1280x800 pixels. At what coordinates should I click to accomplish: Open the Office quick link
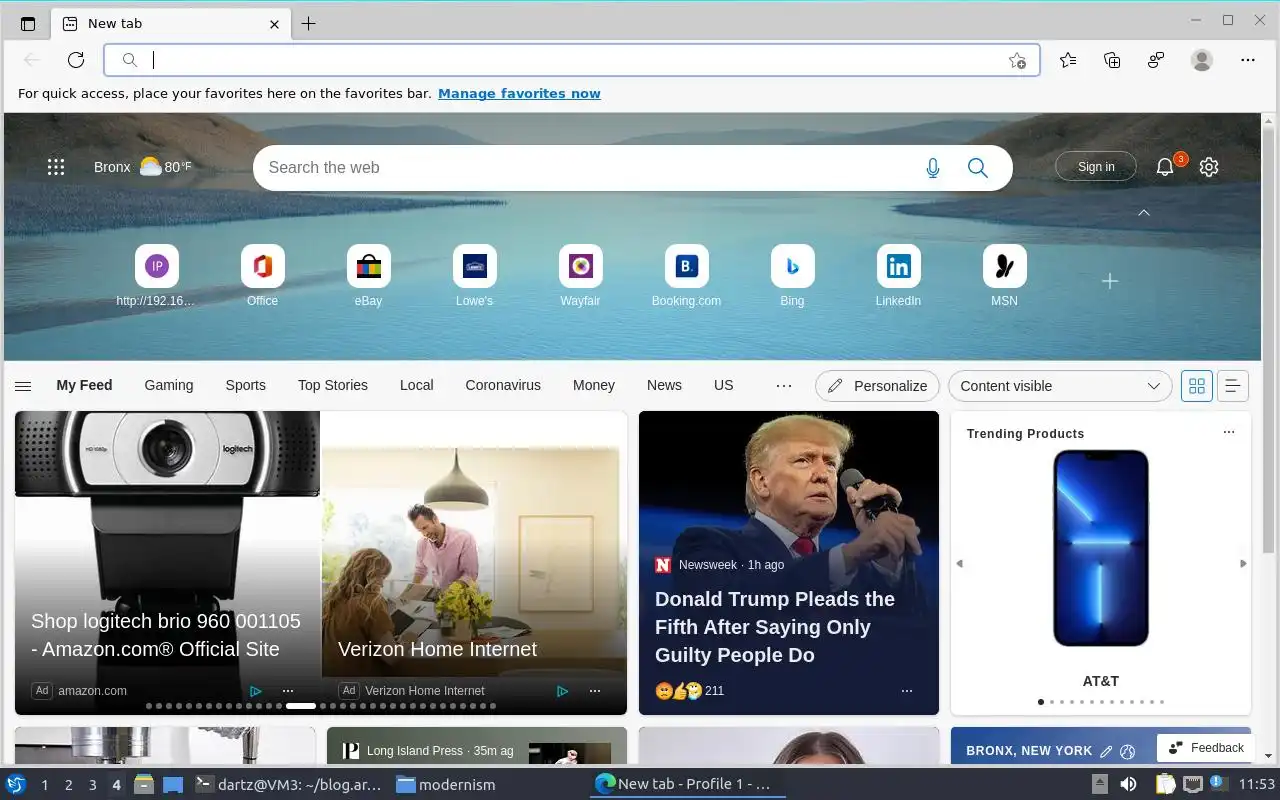pos(263,275)
